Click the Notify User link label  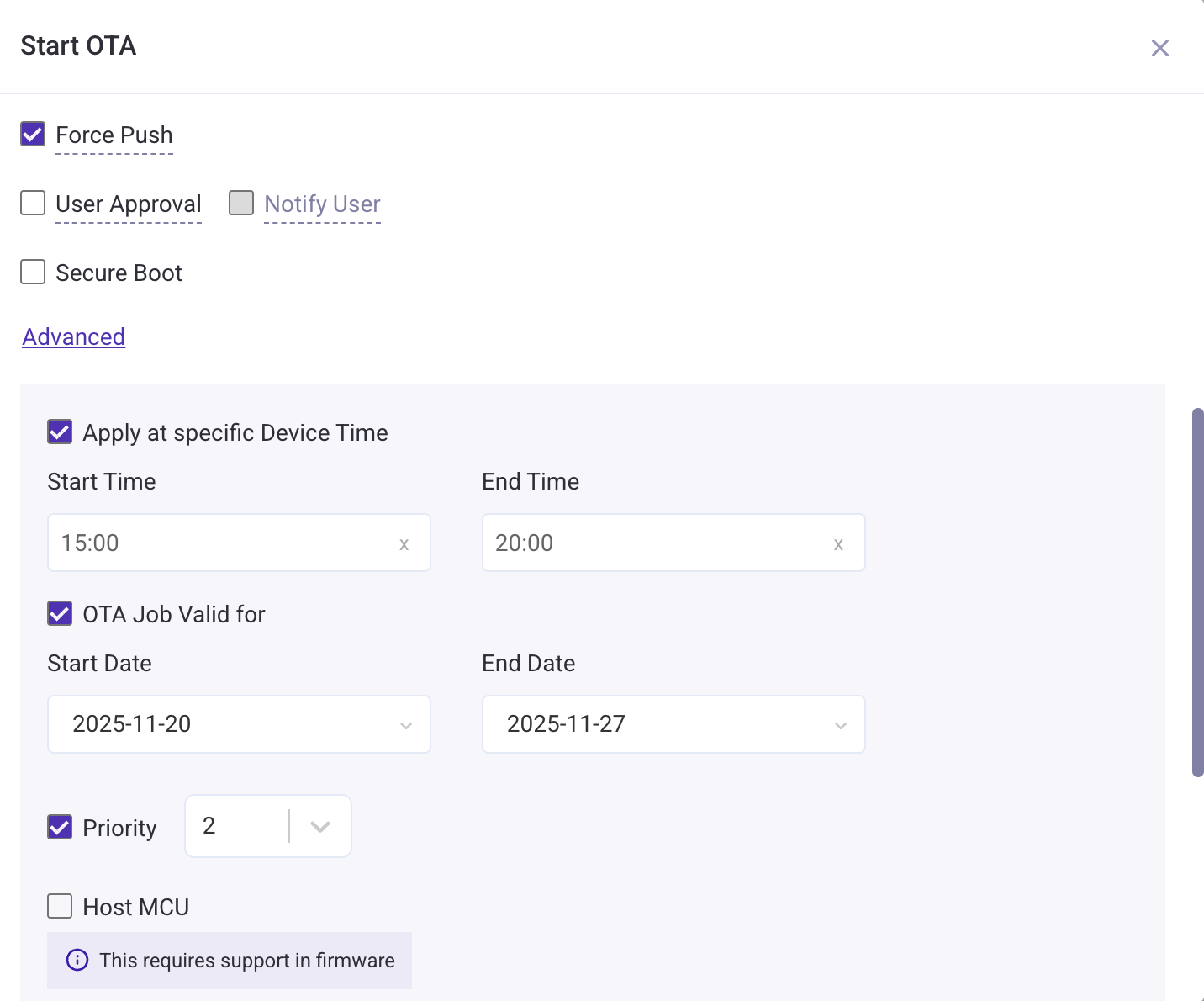[322, 204]
